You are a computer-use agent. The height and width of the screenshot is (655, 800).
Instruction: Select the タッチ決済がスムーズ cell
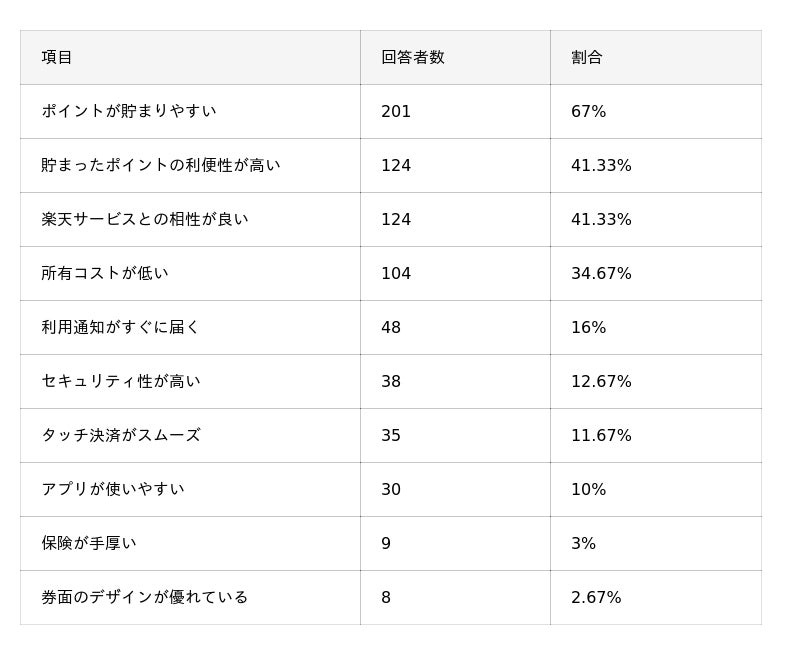point(120,435)
